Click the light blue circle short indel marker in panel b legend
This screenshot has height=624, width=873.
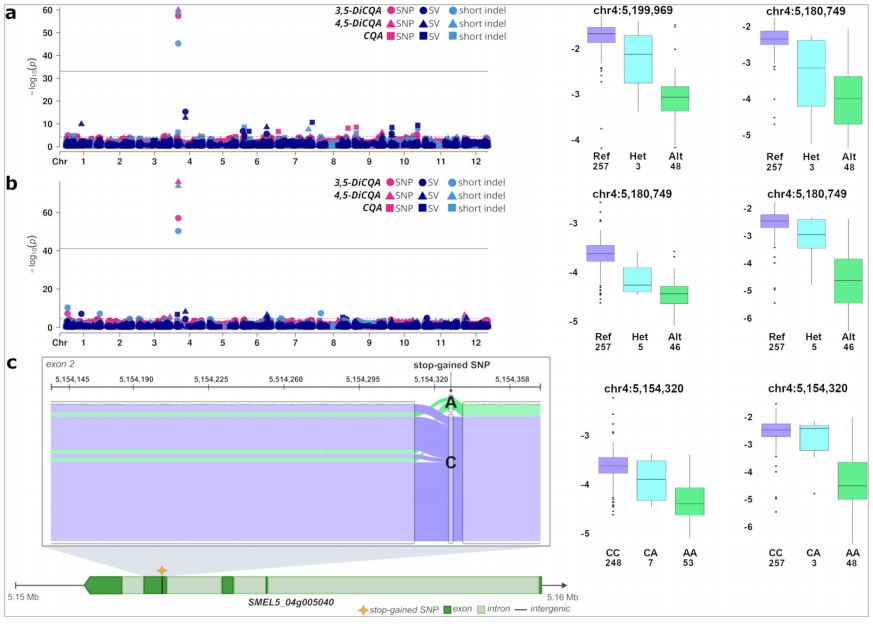click(452, 182)
